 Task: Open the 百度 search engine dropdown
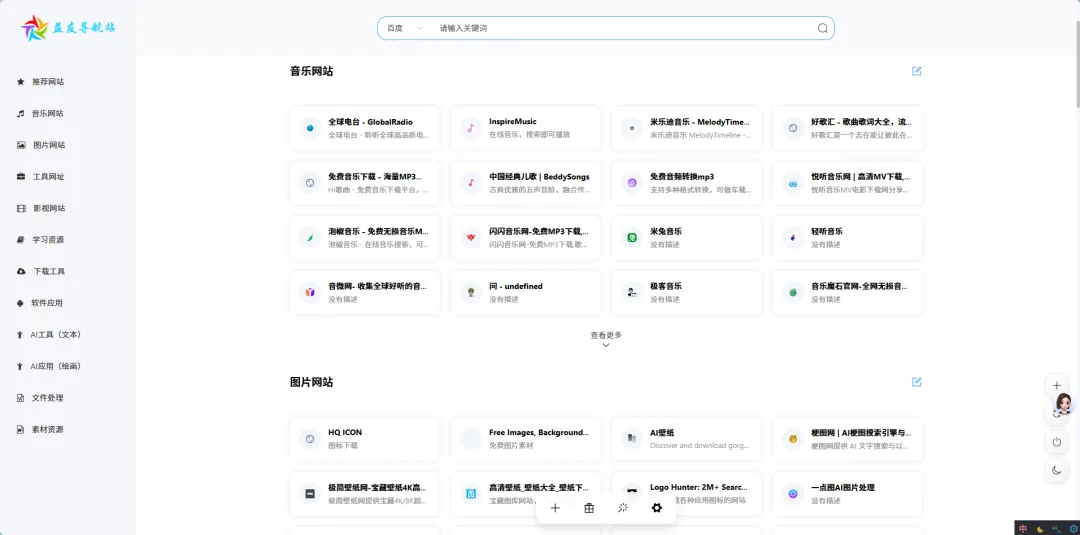point(405,28)
